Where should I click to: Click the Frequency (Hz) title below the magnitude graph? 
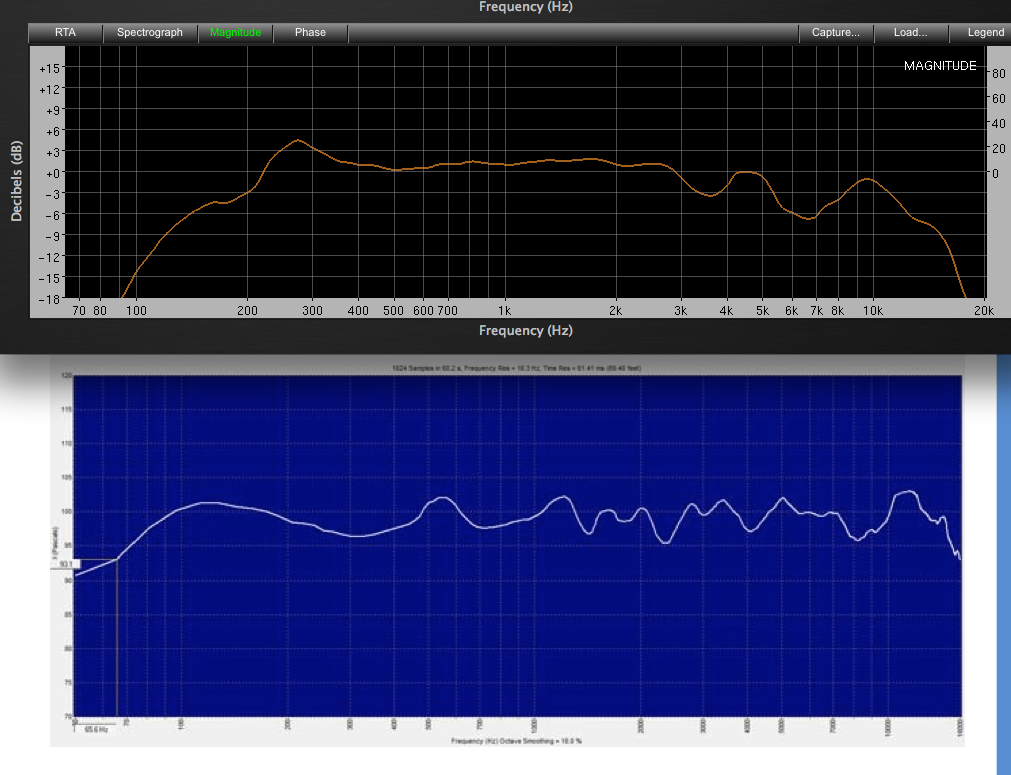(x=525, y=330)
